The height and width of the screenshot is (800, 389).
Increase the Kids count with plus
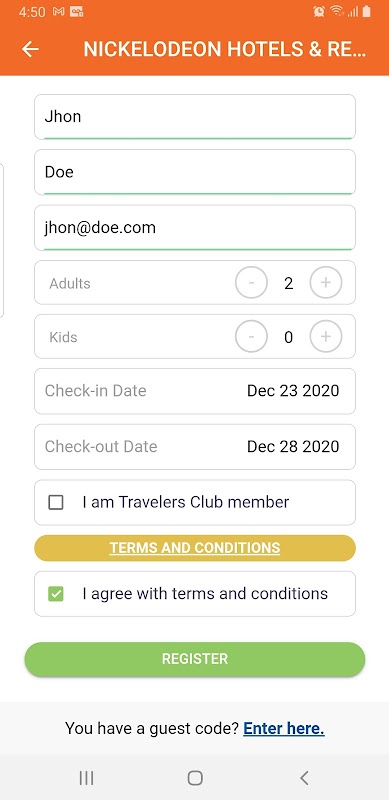326,336
